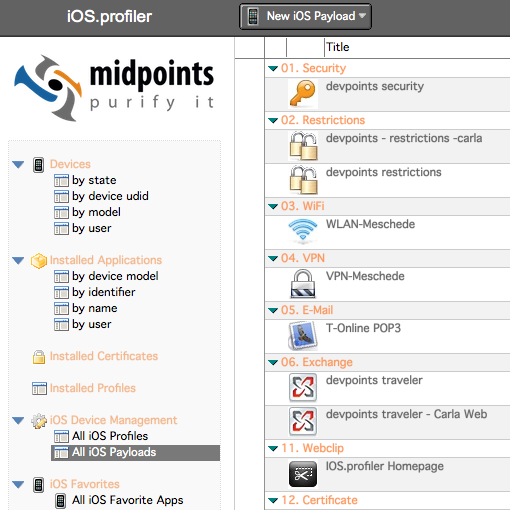Screen dimensions: 510x510
Task: Collapse the iOS Device Management section
Action: click(18, 421)
